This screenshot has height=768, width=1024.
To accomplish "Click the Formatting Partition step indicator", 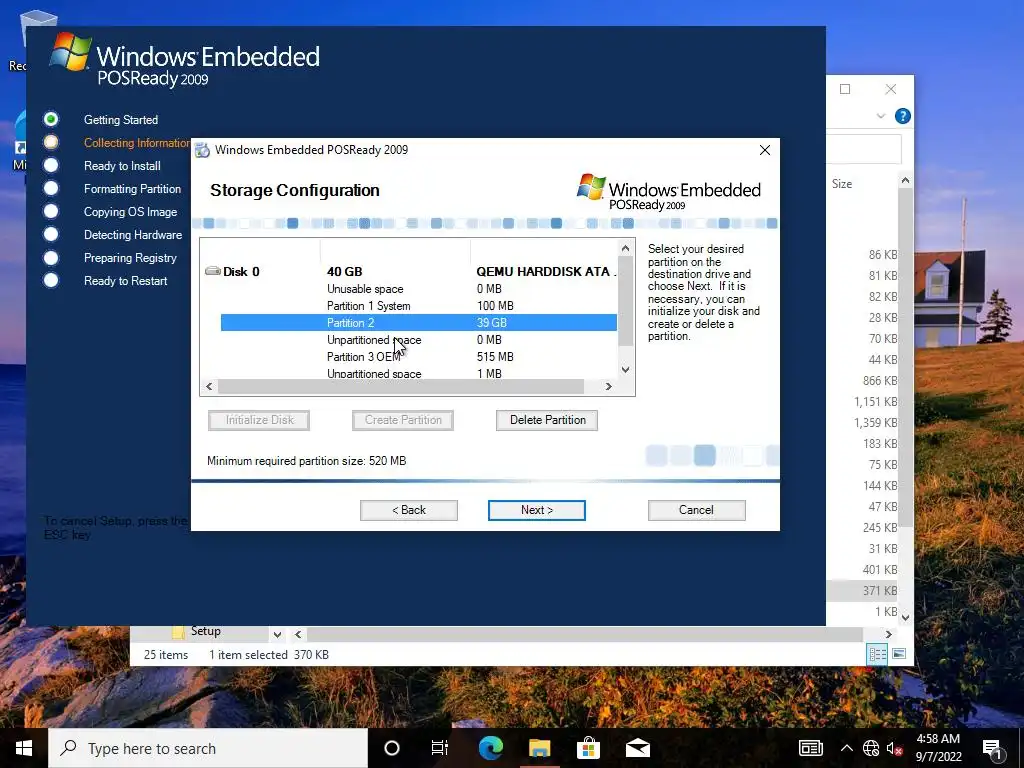I will (x=51, y=188).
